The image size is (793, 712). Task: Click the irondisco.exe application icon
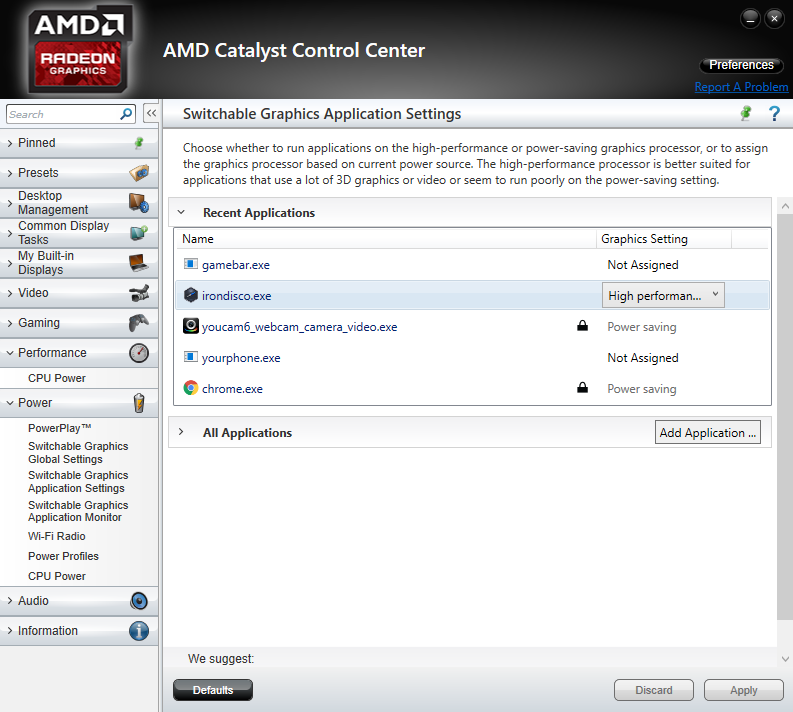191,295
